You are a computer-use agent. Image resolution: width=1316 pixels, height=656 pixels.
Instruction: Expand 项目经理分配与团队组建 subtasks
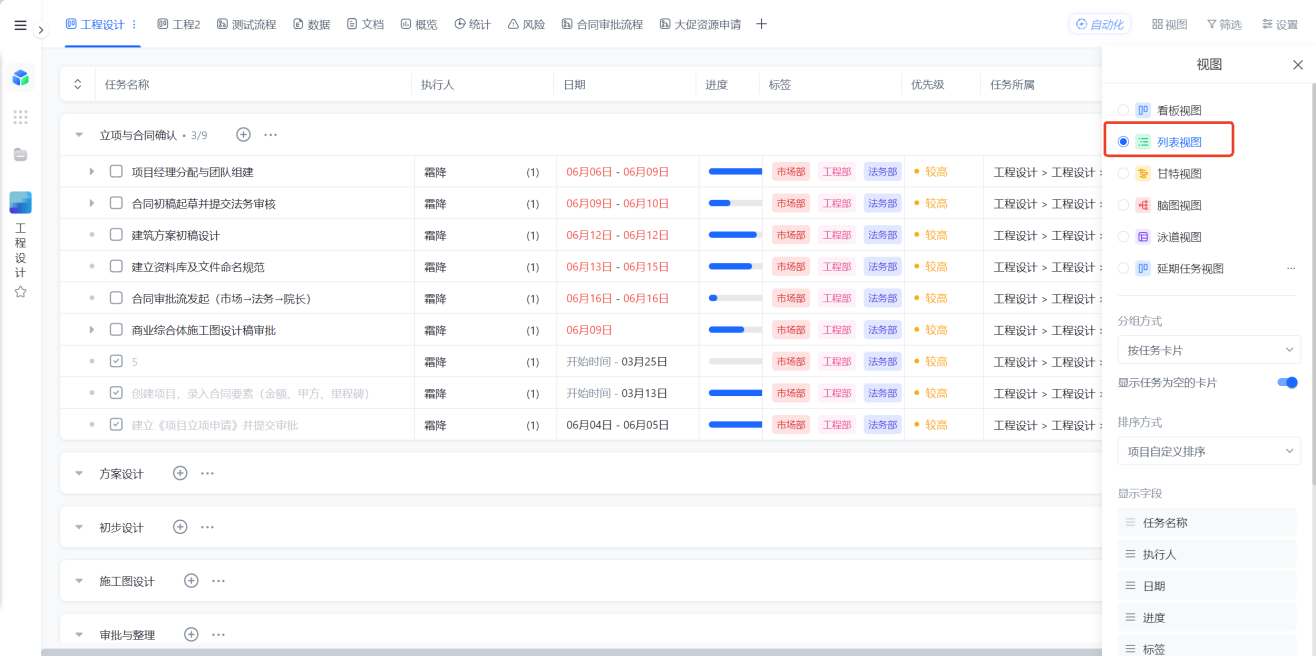[x=92, y=172]
